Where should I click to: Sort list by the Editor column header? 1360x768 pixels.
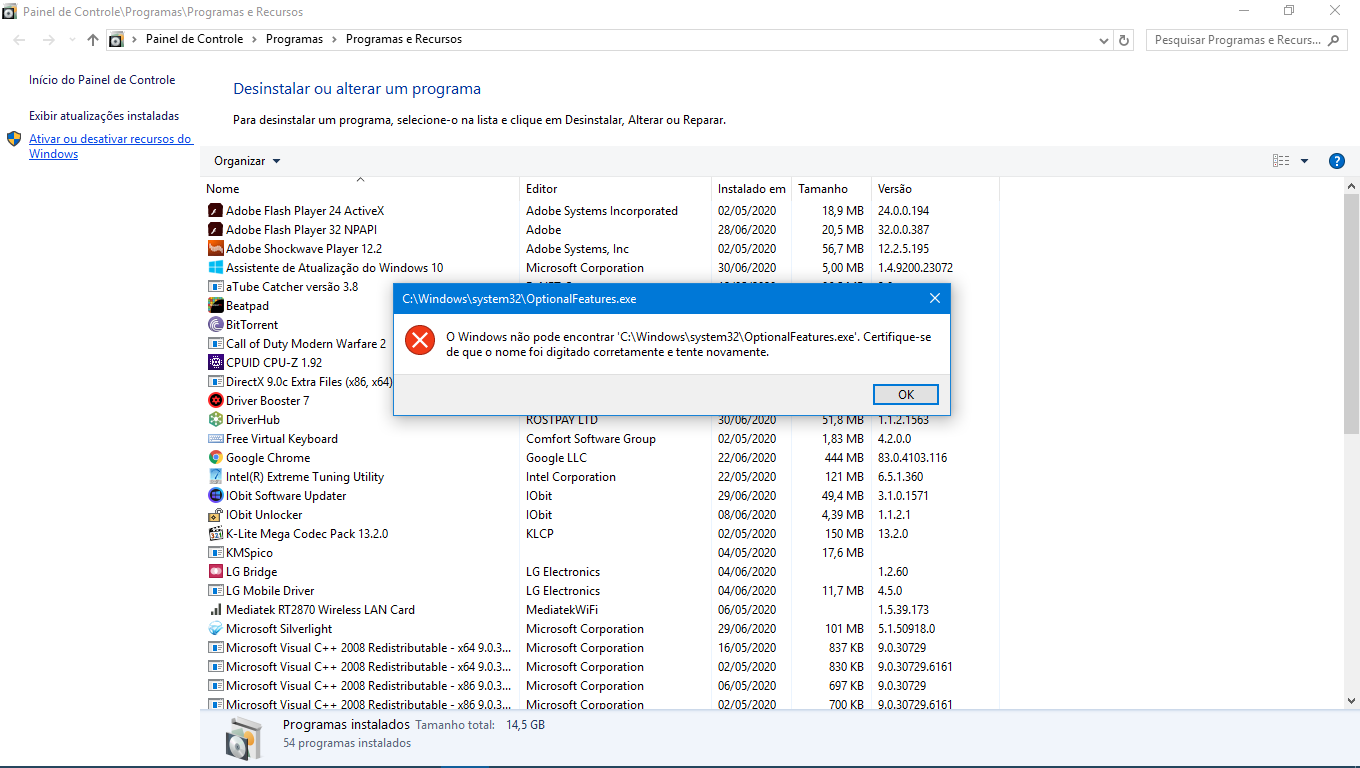pyautogui.click(x=616, y=189)
